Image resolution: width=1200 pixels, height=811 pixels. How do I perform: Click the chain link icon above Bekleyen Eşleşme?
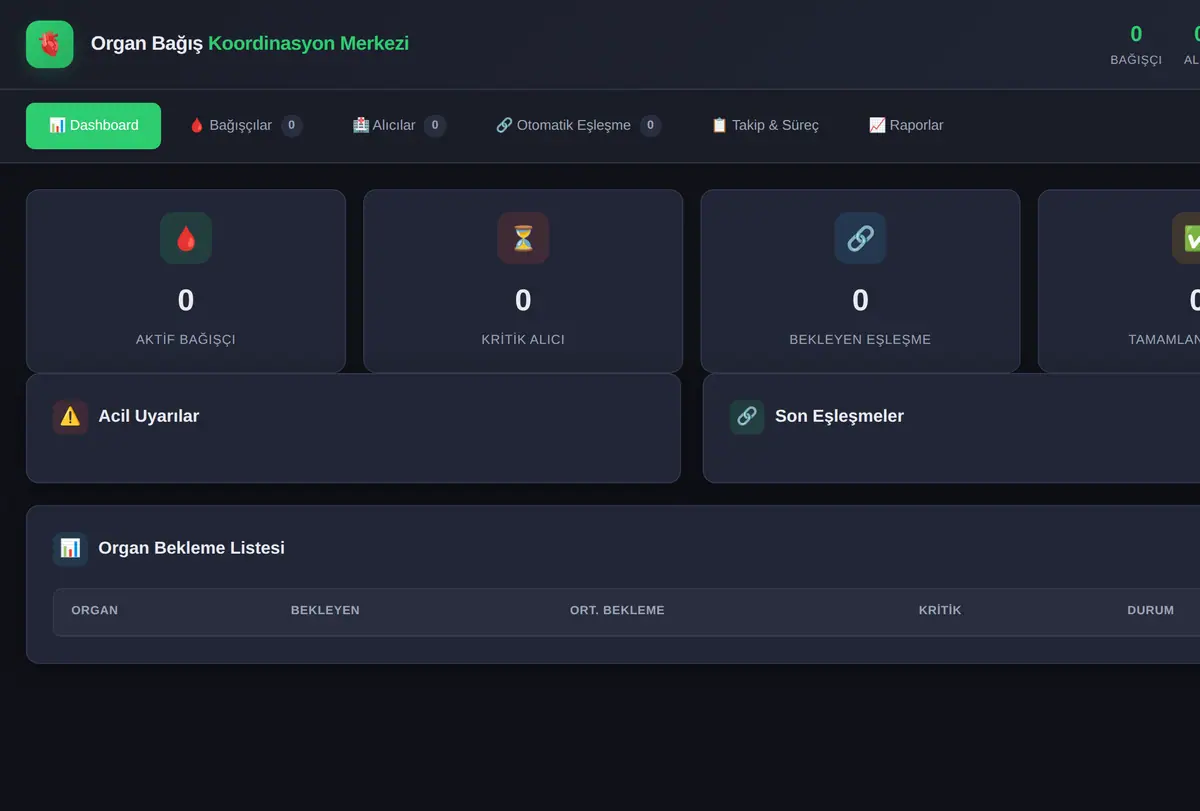click(x=860, y=238)
